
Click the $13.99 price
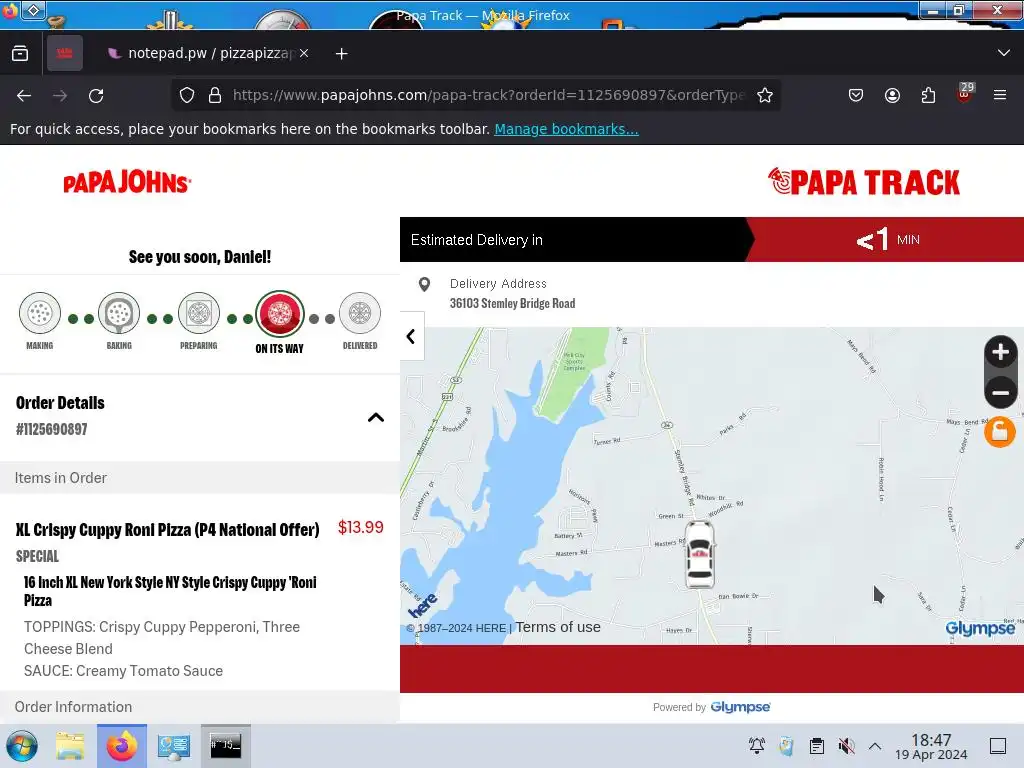pos(360,528)
